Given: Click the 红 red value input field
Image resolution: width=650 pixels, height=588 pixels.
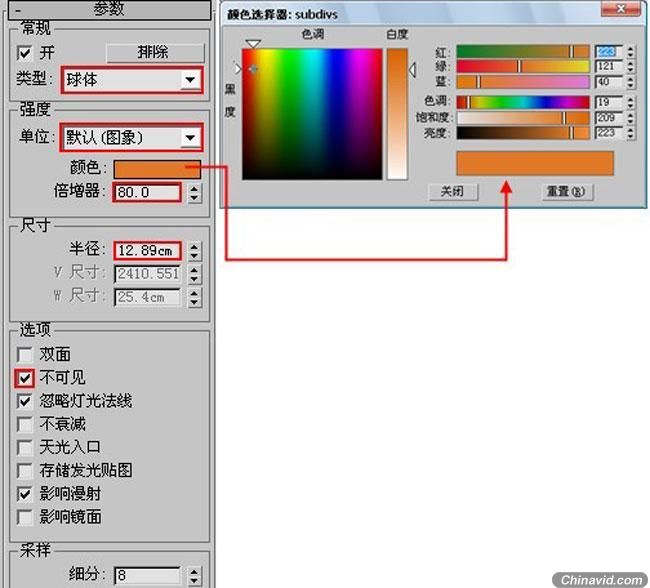Looking at the screenshot, I should pyautogui.click(x=609, y=51).
